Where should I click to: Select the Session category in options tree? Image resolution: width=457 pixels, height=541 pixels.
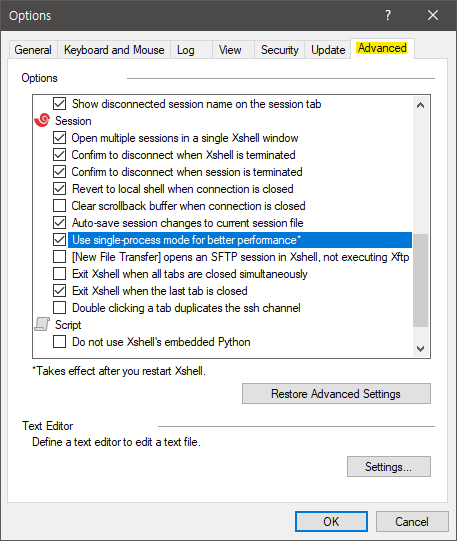click(73, 121)
